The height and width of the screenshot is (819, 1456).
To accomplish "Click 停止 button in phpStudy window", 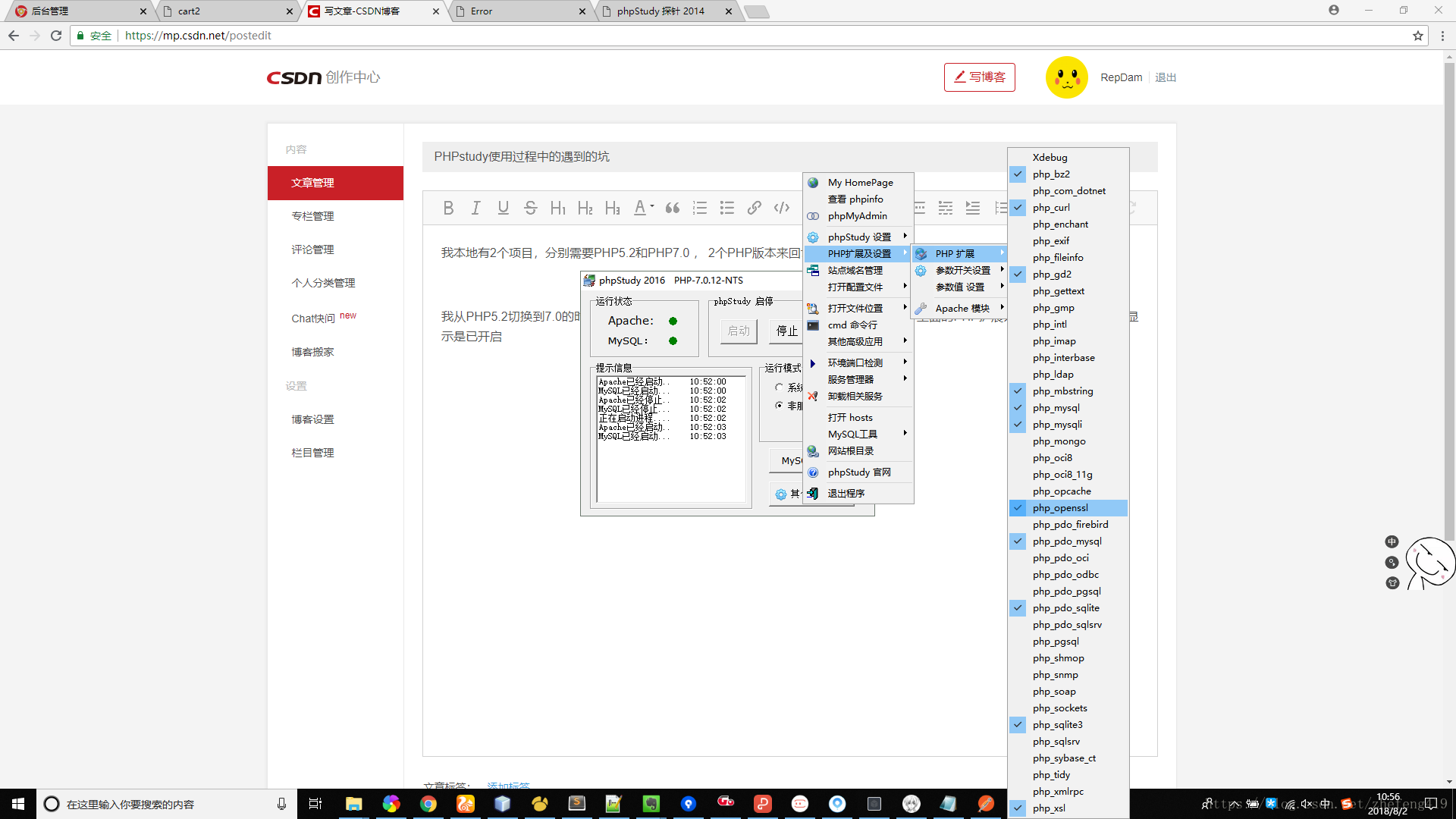I will tap(786, 331).
